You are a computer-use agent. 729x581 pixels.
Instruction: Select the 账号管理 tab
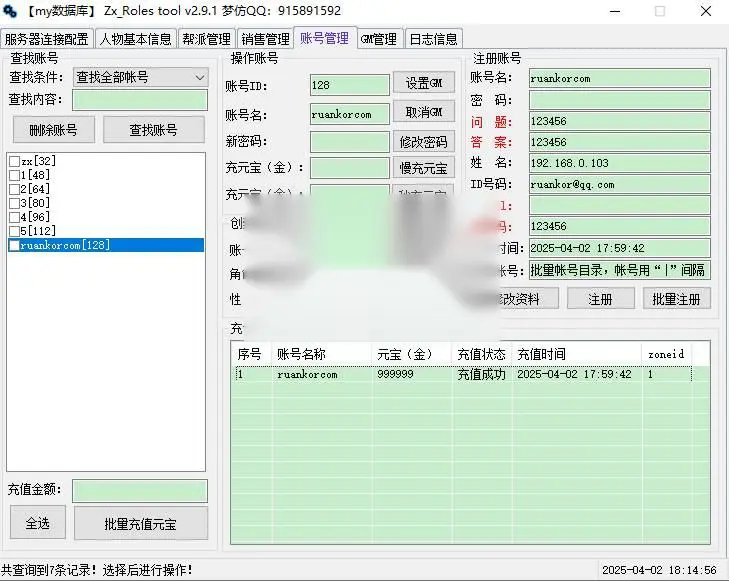coord(325,38)
